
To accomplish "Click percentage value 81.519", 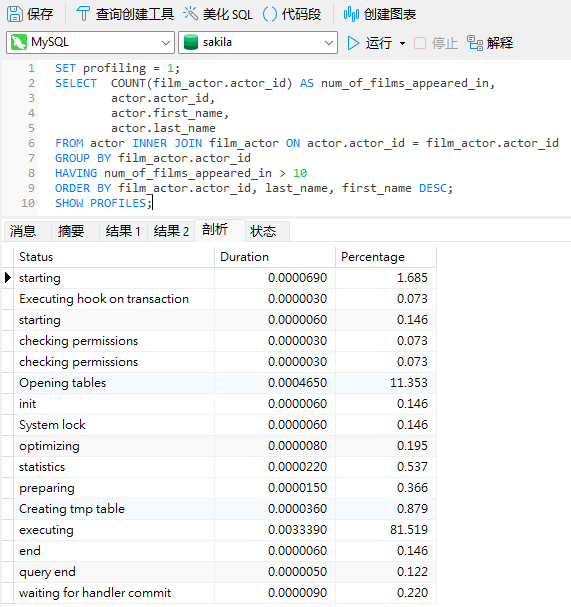I will click(409, 530).
